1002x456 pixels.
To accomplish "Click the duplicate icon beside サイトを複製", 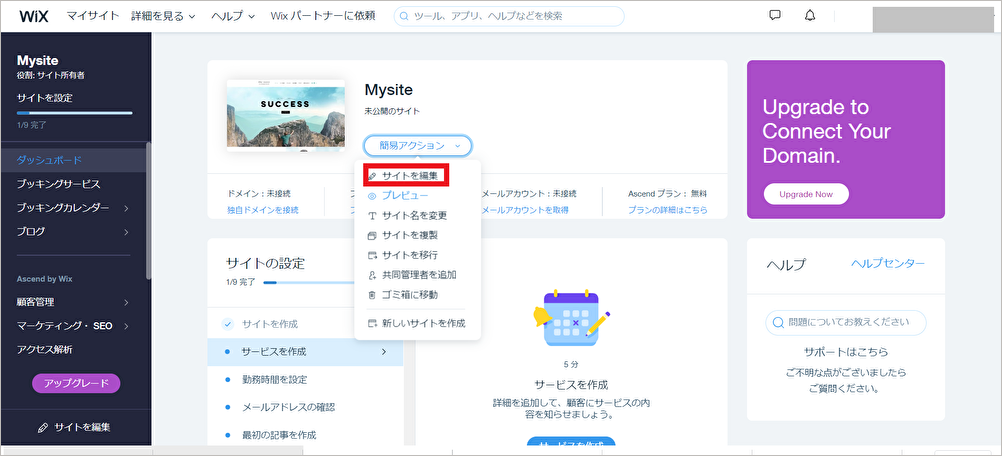I will tap(373, 236).
